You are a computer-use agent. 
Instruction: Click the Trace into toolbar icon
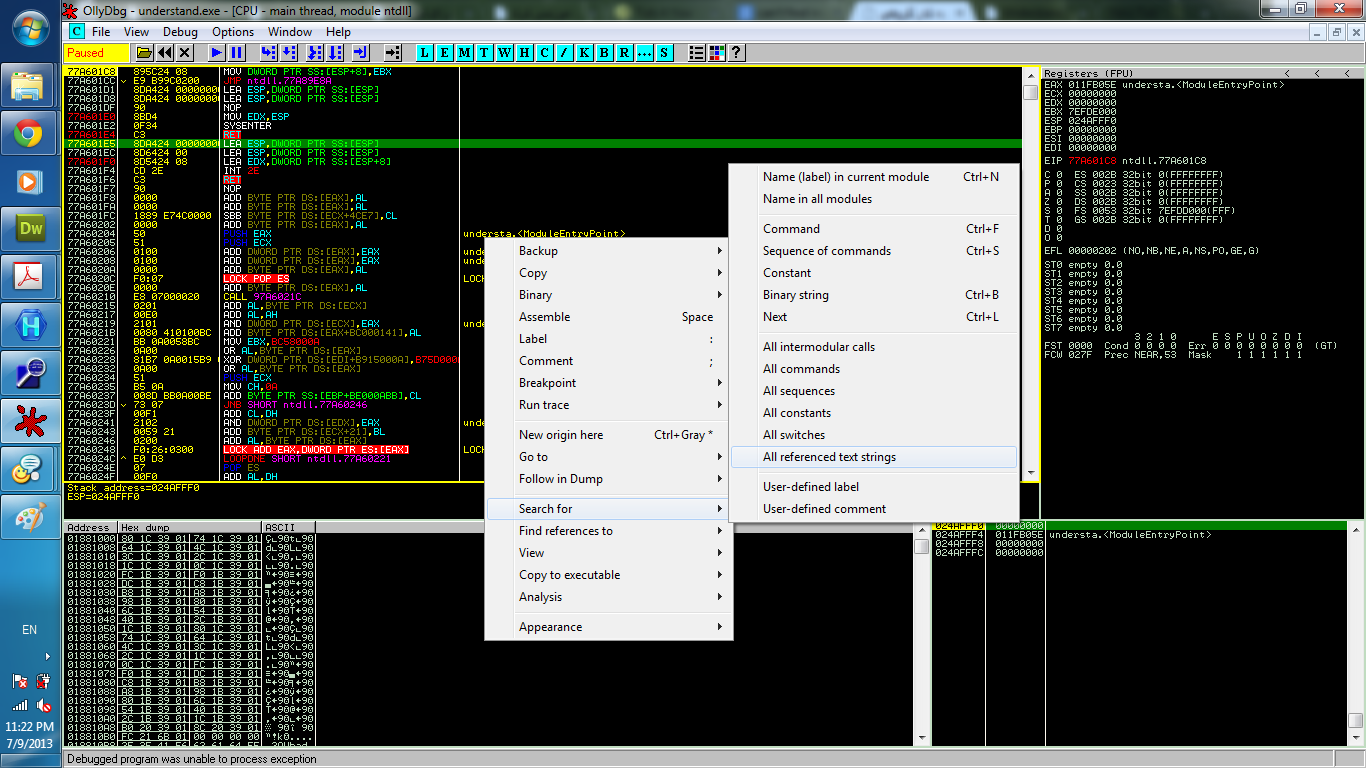point(315,52)
